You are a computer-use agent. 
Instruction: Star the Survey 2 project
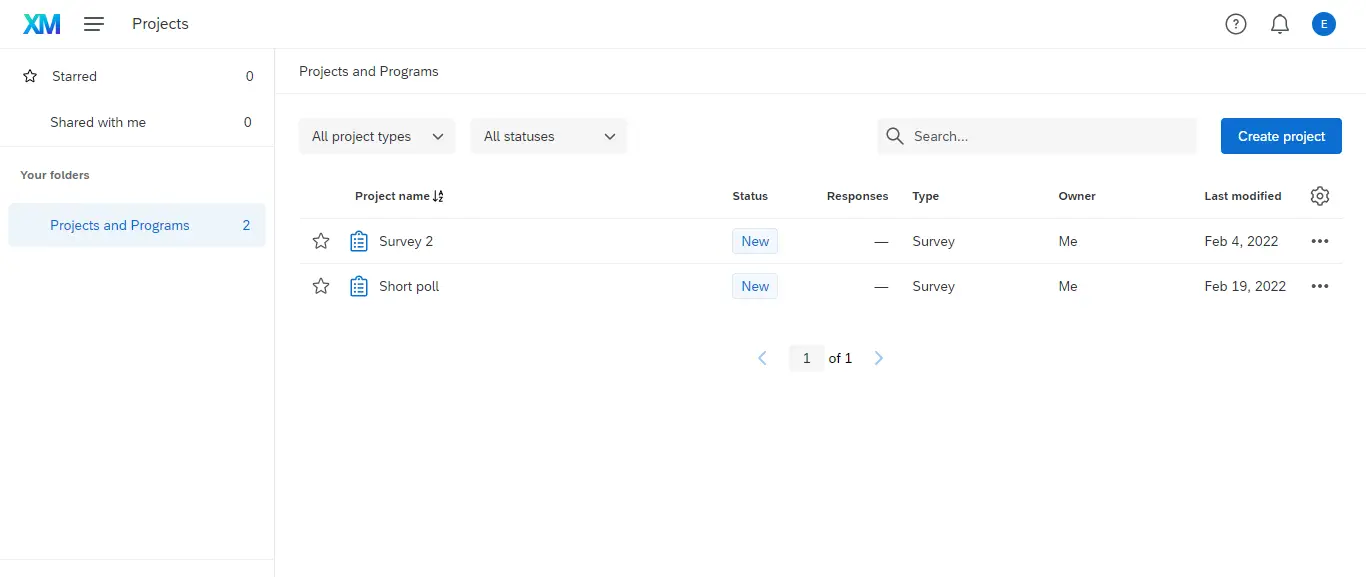[321, 241]
